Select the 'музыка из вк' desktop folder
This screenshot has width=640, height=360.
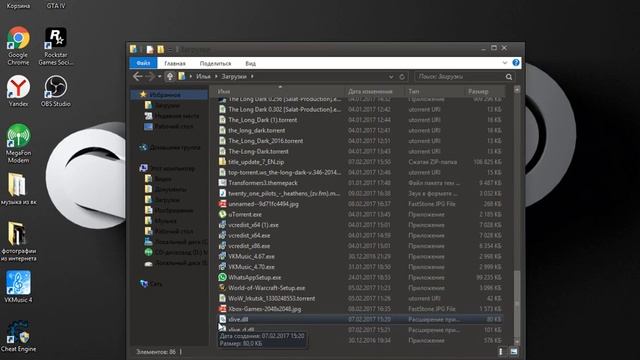tap(18, 189)
